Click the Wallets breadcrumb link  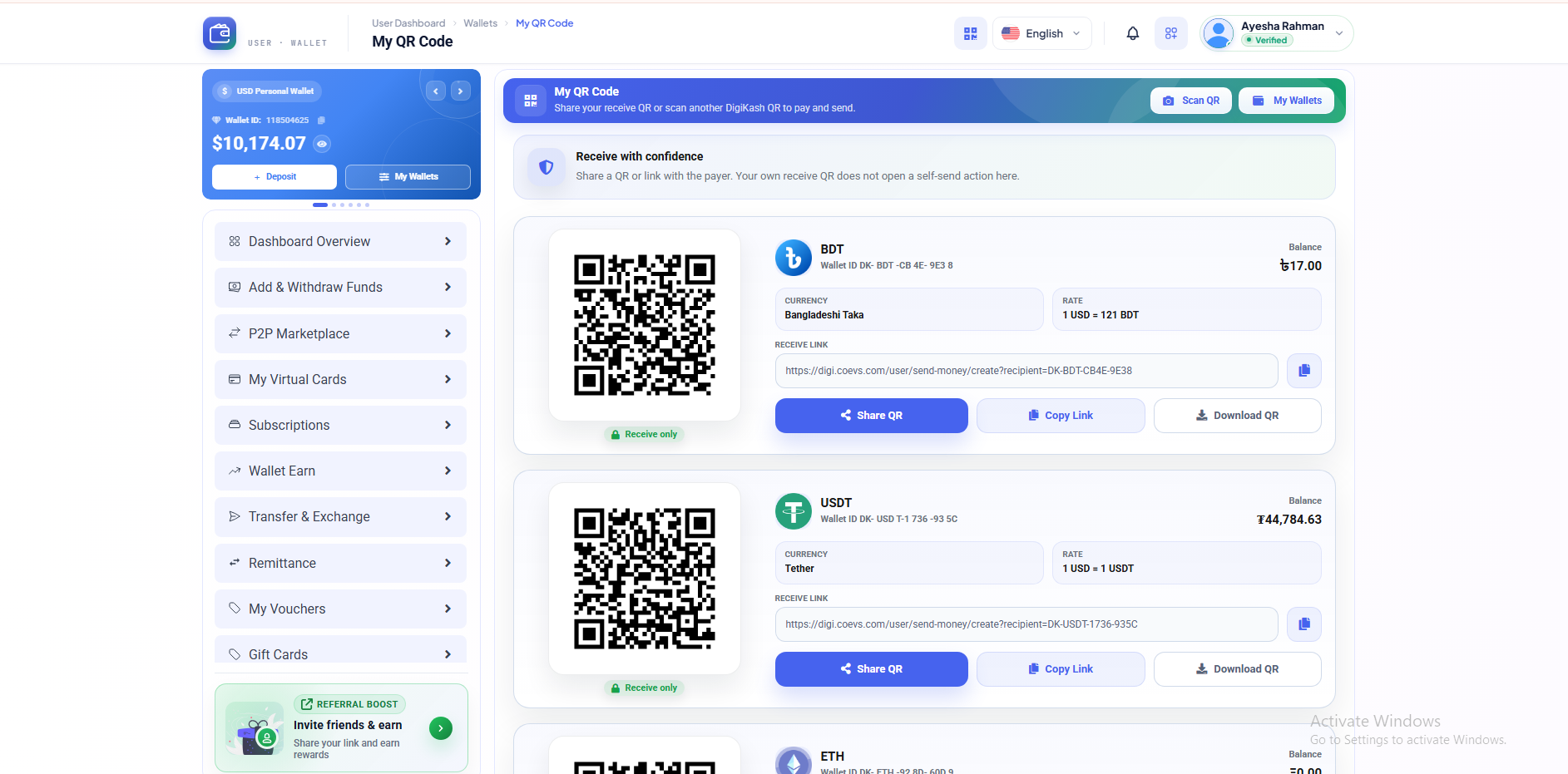pyautogui.click(x=480, y=23)
